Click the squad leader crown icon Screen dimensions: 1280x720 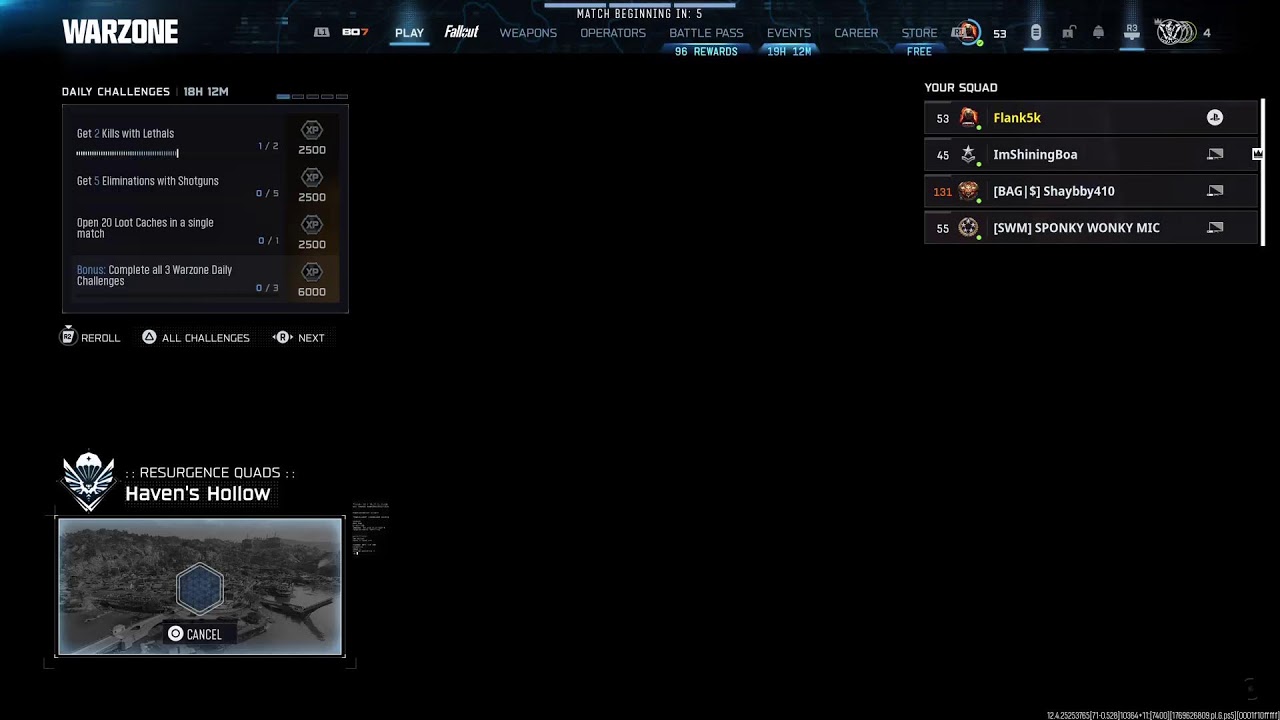(1257, 154)
